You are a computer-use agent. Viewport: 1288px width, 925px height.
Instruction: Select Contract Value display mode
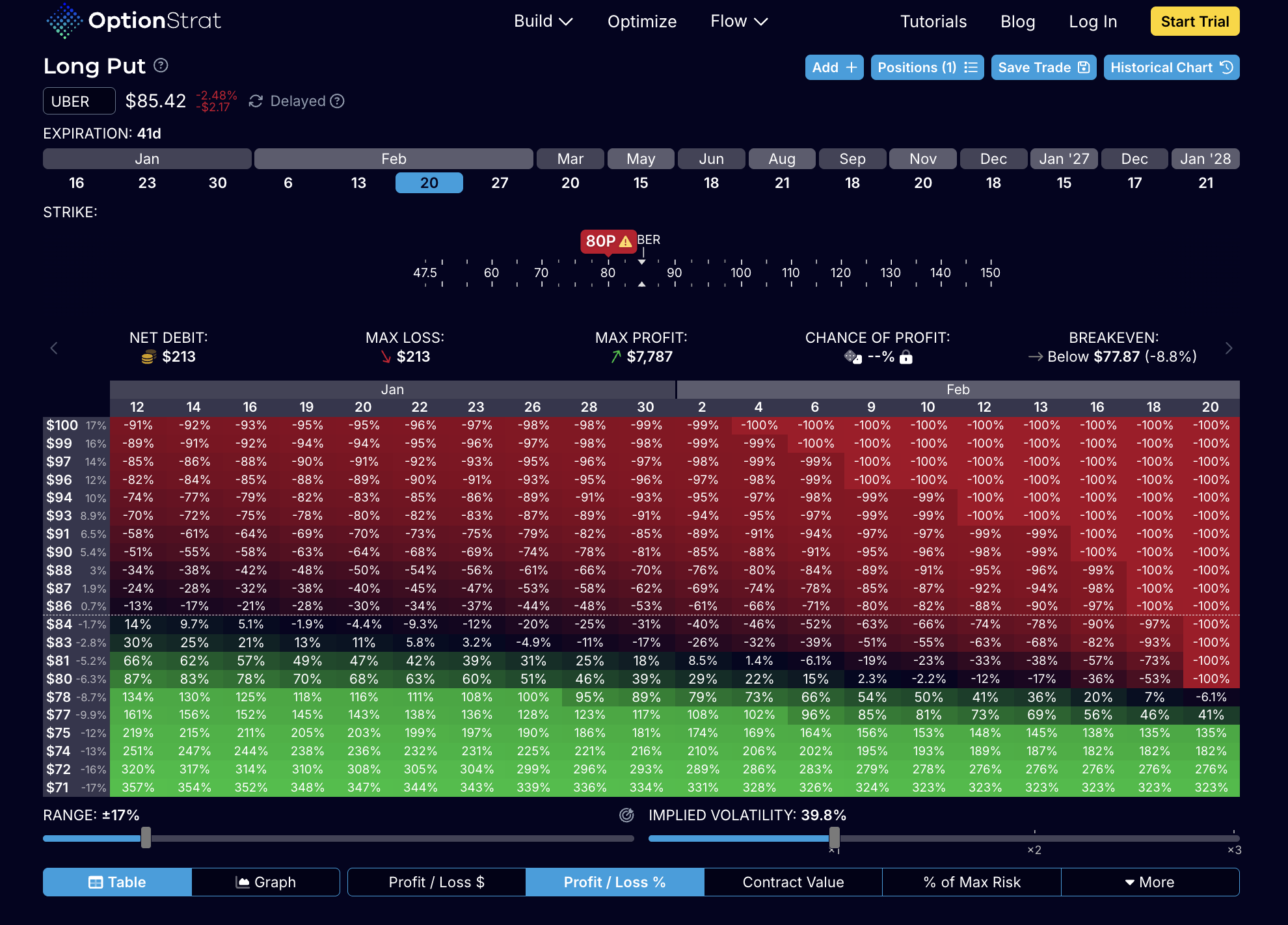pos(793,882)
